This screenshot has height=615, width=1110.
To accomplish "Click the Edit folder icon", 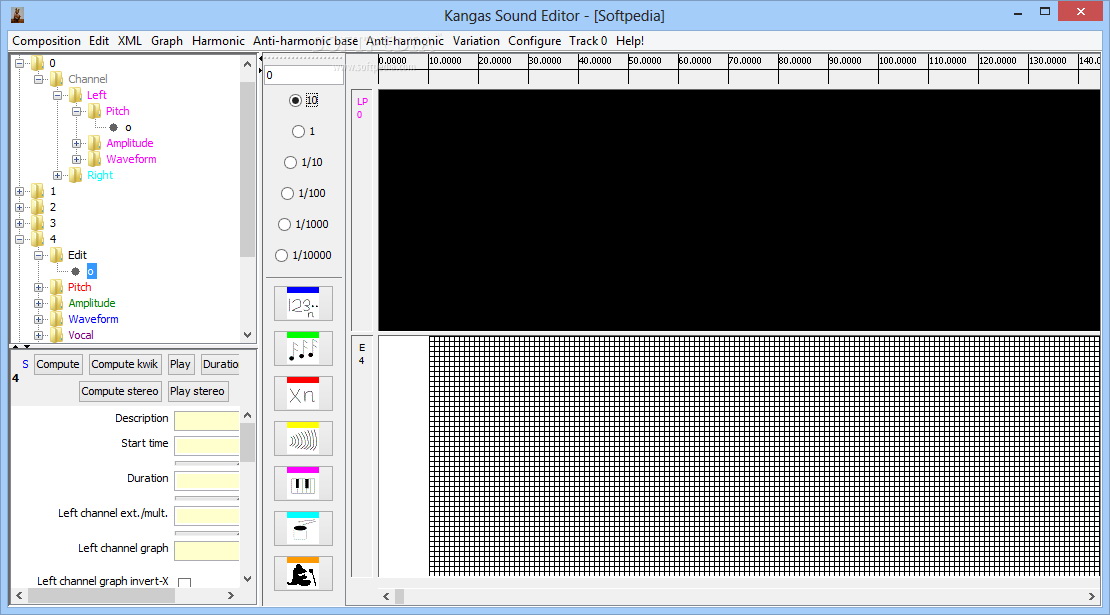I will coord(57,255).
